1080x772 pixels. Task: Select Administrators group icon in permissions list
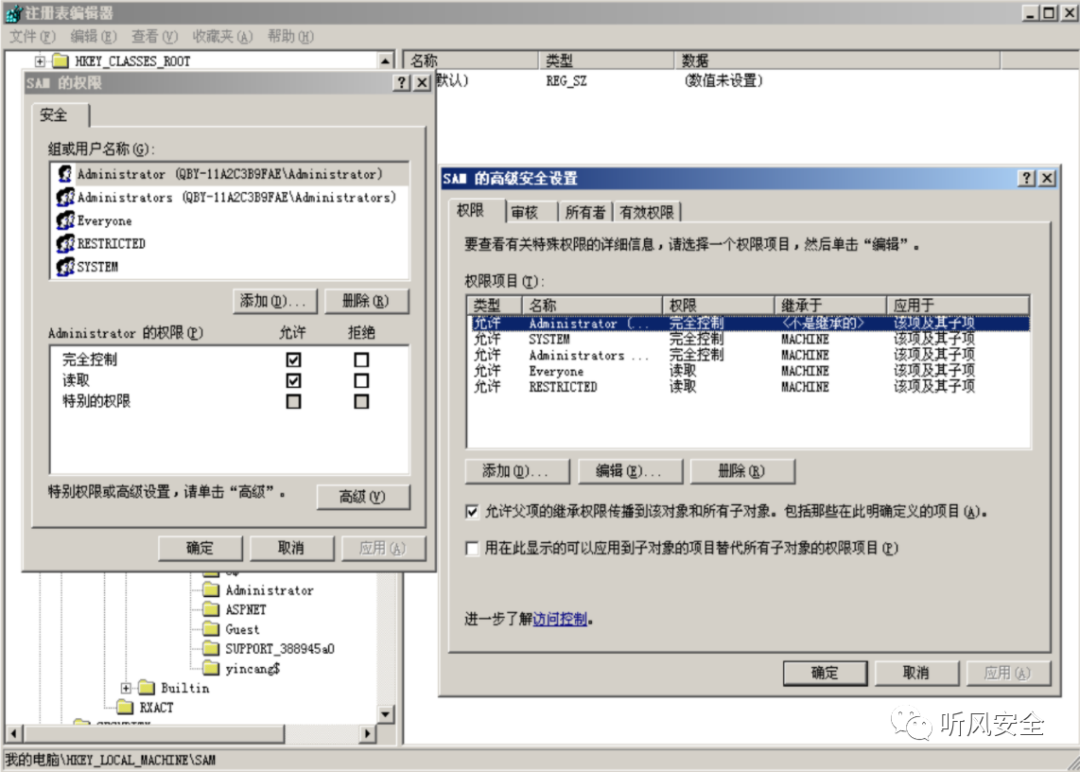(65, 198)
